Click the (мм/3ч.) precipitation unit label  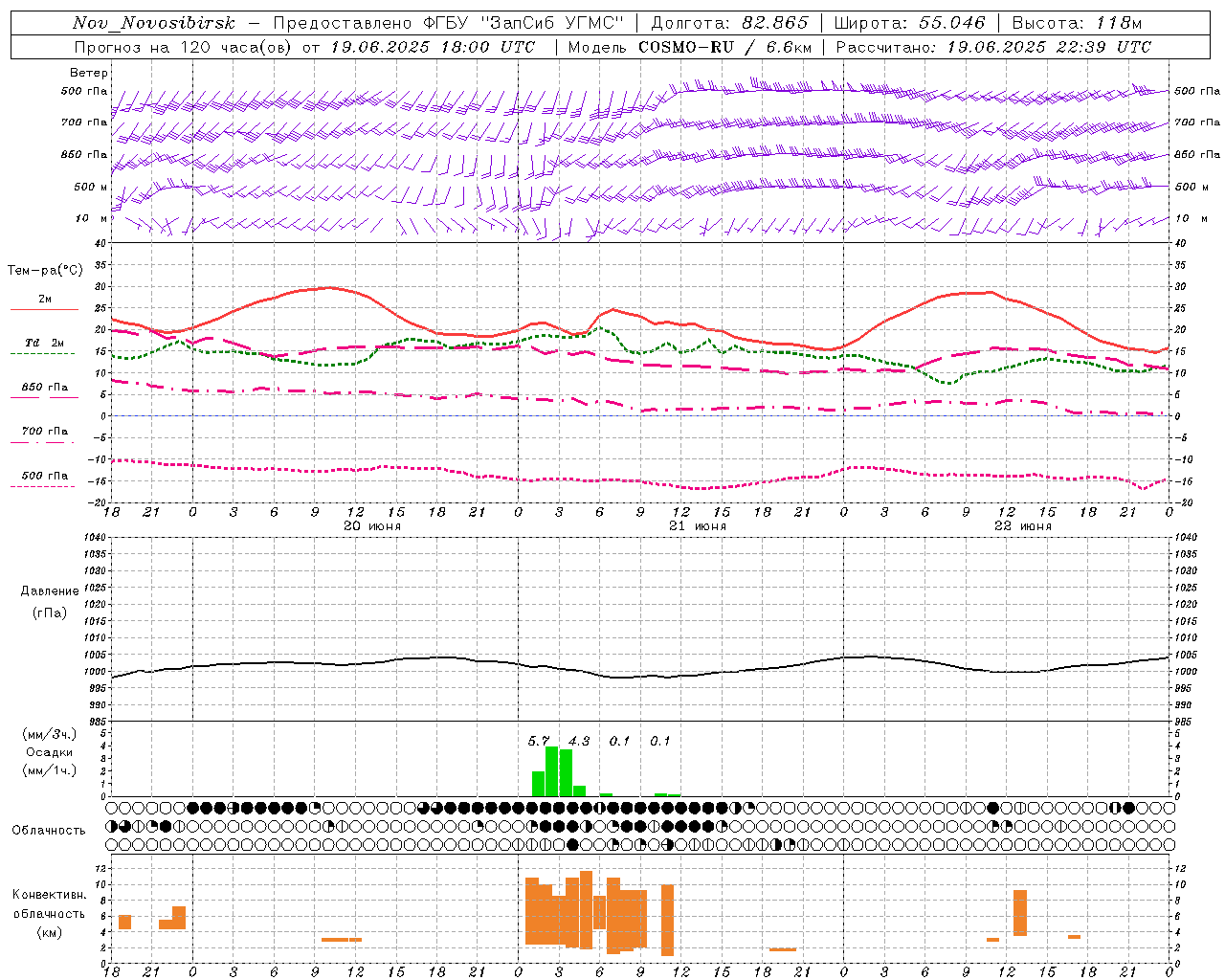(x=50, y=734)
